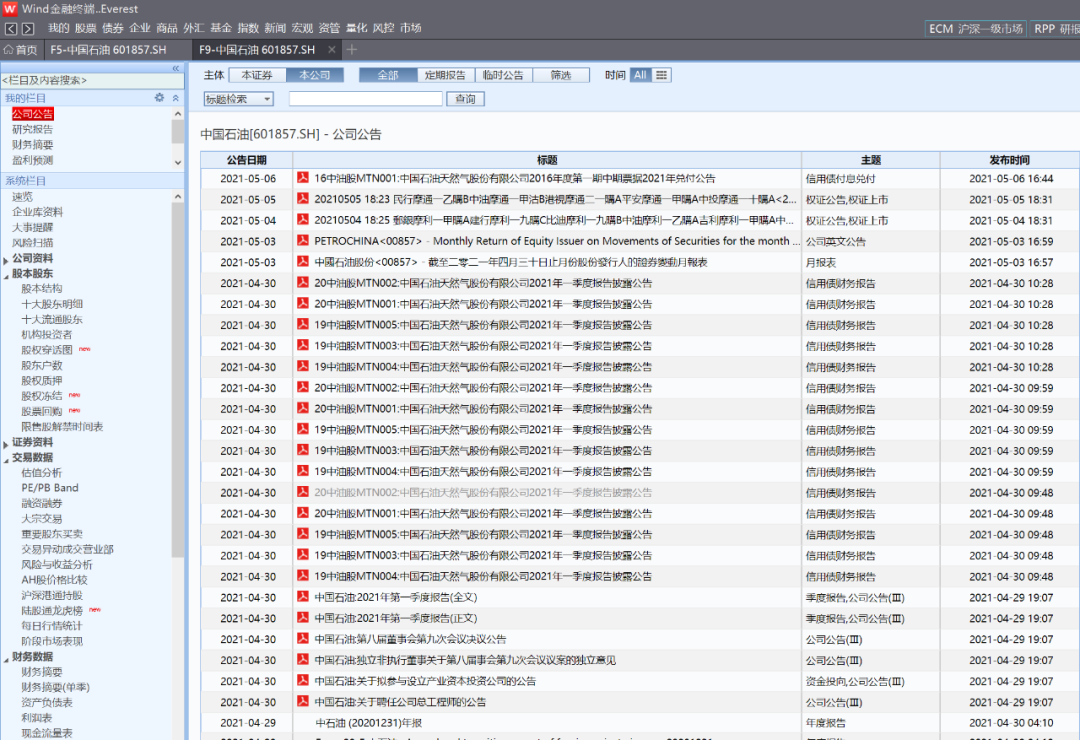Open 公司公告 in 我的栏目
1080x740 pixels.
(x=32, y=114)
